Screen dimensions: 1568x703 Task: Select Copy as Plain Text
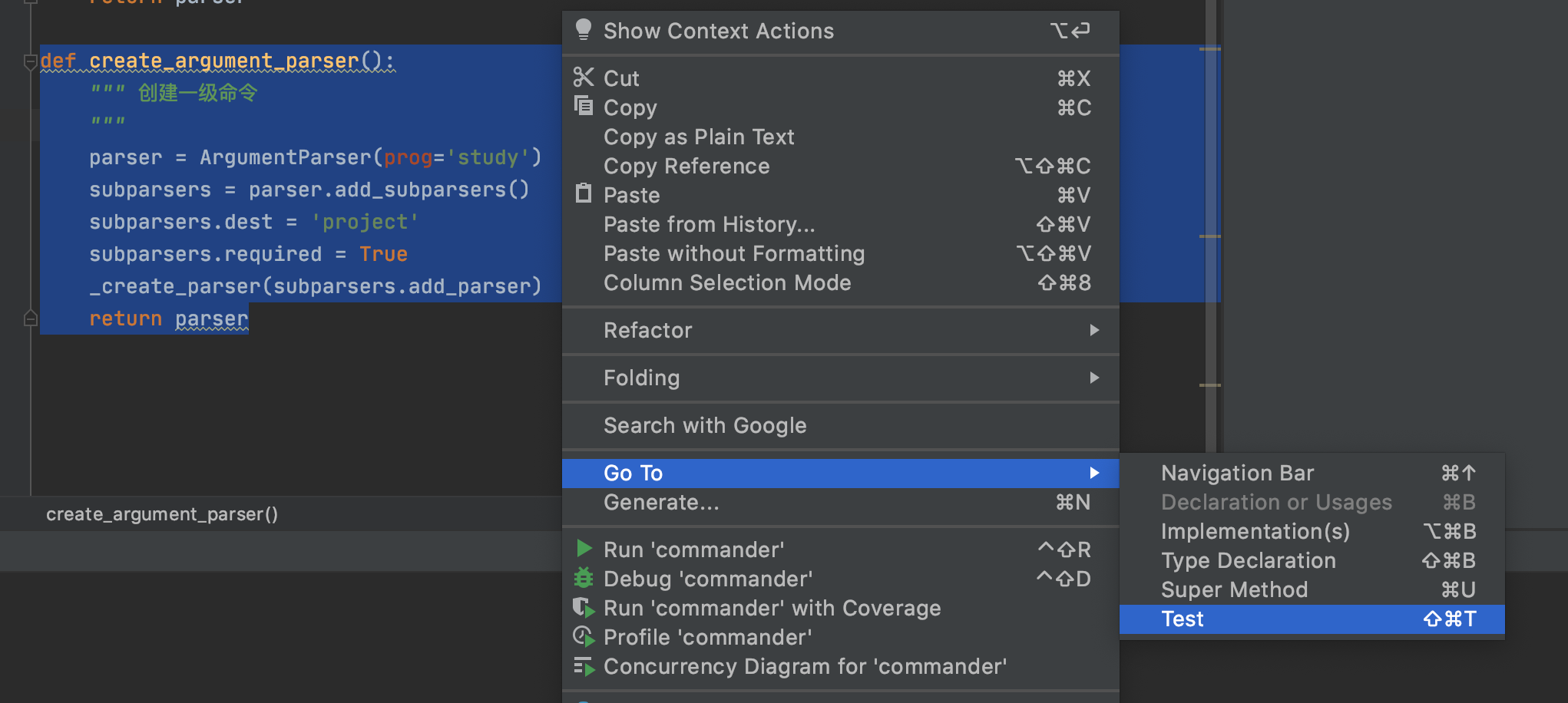click(840, 137)
